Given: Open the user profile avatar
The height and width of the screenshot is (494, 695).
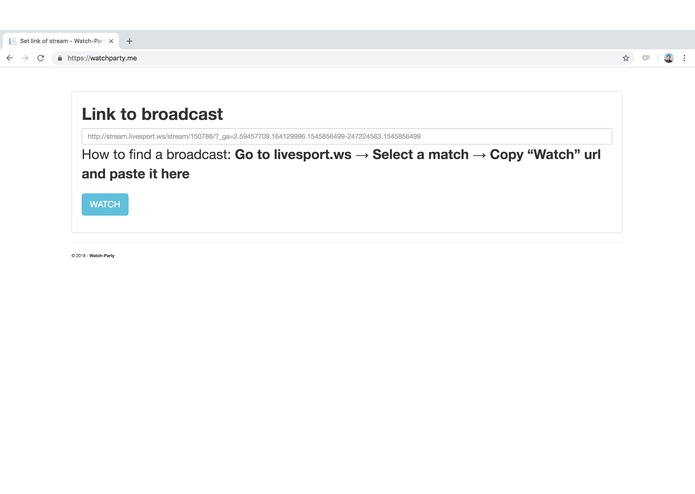Looking at the screenshot, I should point(668,58).
